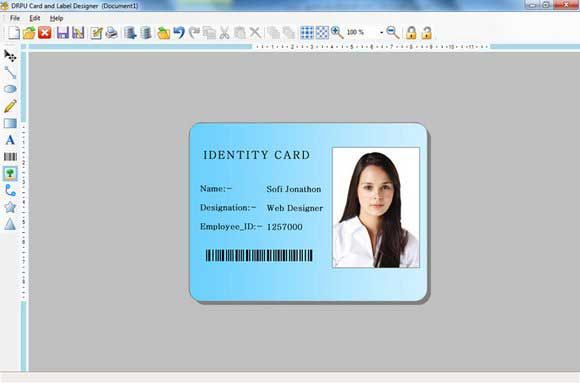
Task: Click the bring to front icon
Action: [274, 33]
